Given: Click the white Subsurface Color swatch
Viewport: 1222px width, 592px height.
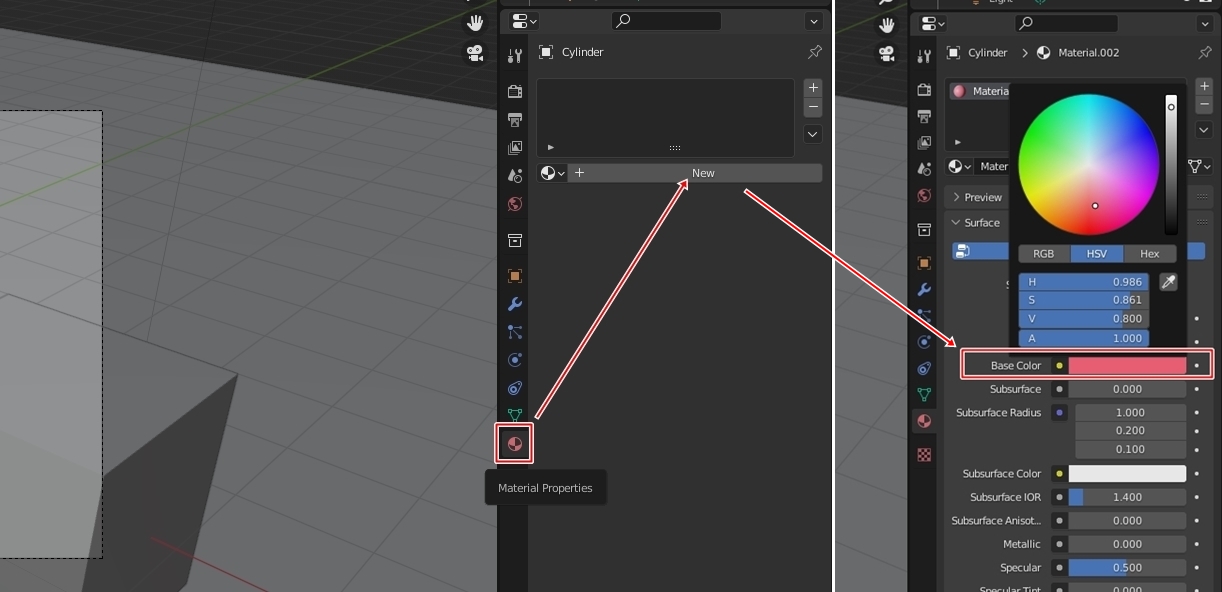Looking at the screenshot, I should [x=1127, y=474].
